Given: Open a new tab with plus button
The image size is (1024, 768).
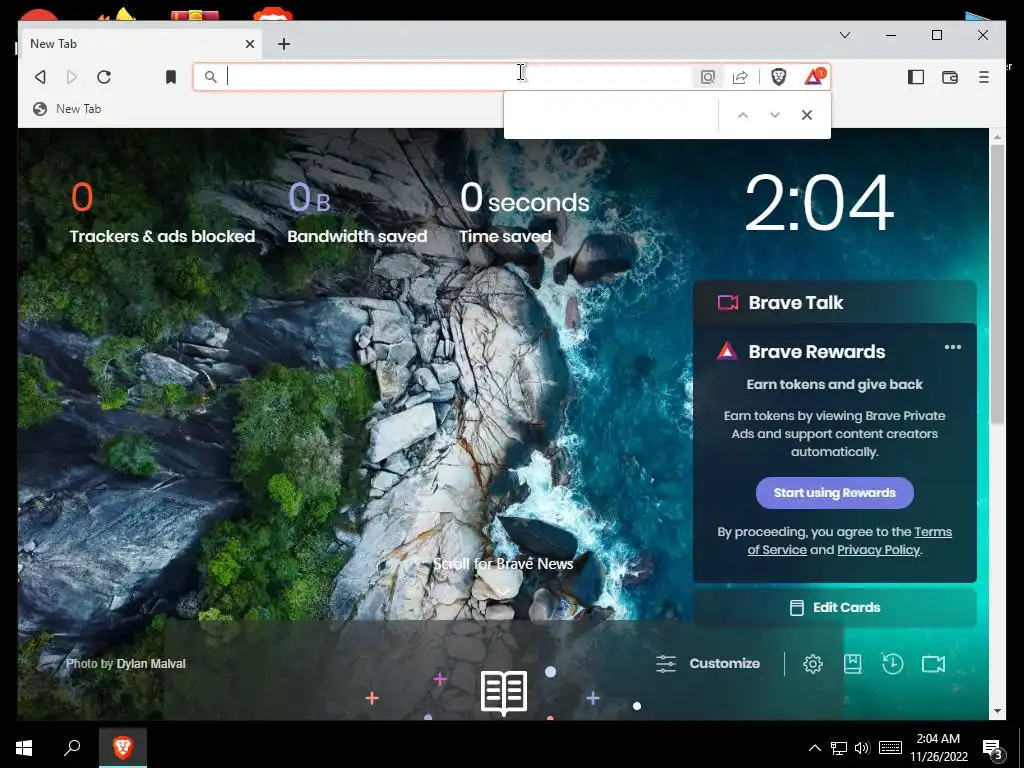Looking at the screenshot, I should tap(283, 44).
